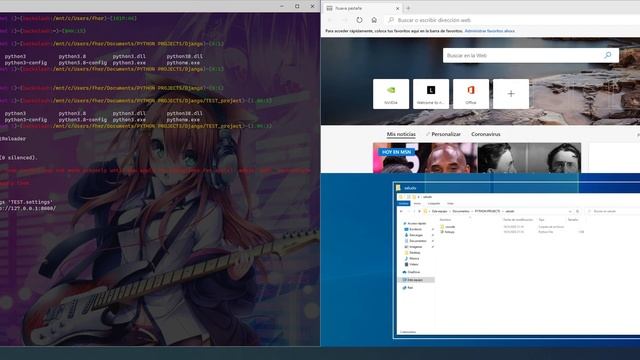The image size is (640, 360).
Task: Click the Explorer folder search box
Action: pyautogui.click(x=612, y=211)
